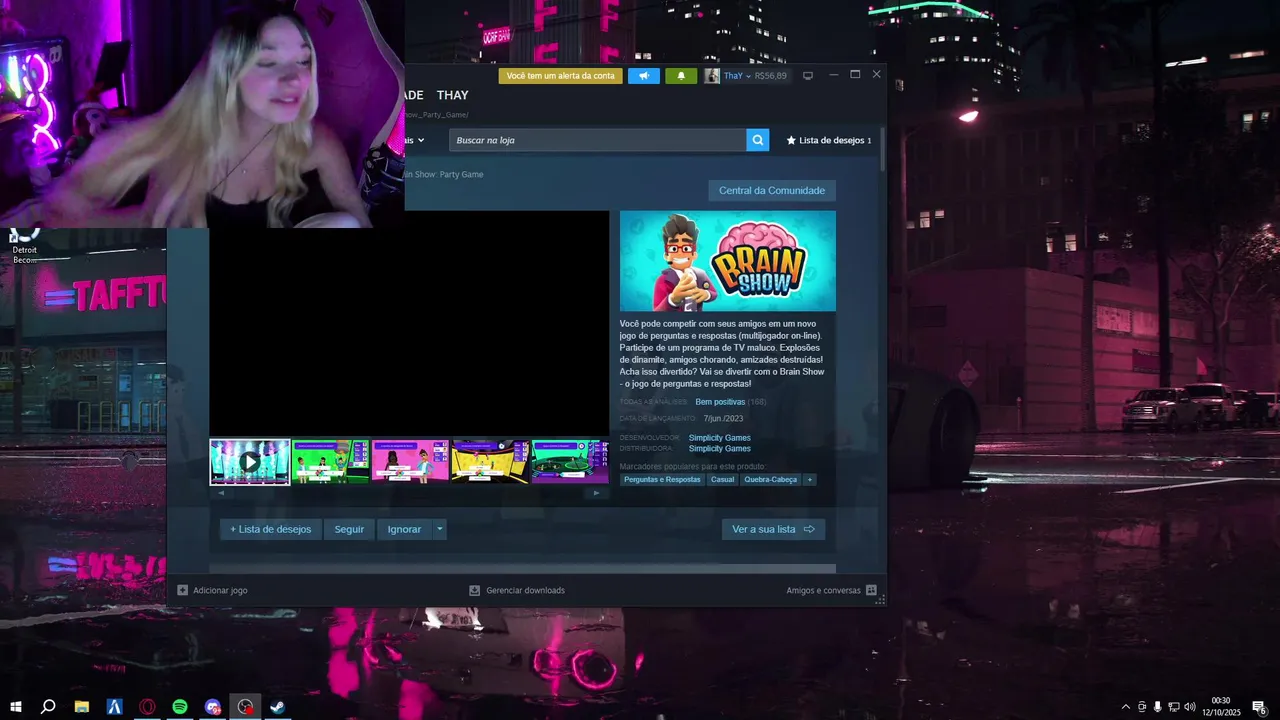Screen dimensions: 1280x720
Task: Open Steam from the taskbar
Action: [x=278, y=707]
